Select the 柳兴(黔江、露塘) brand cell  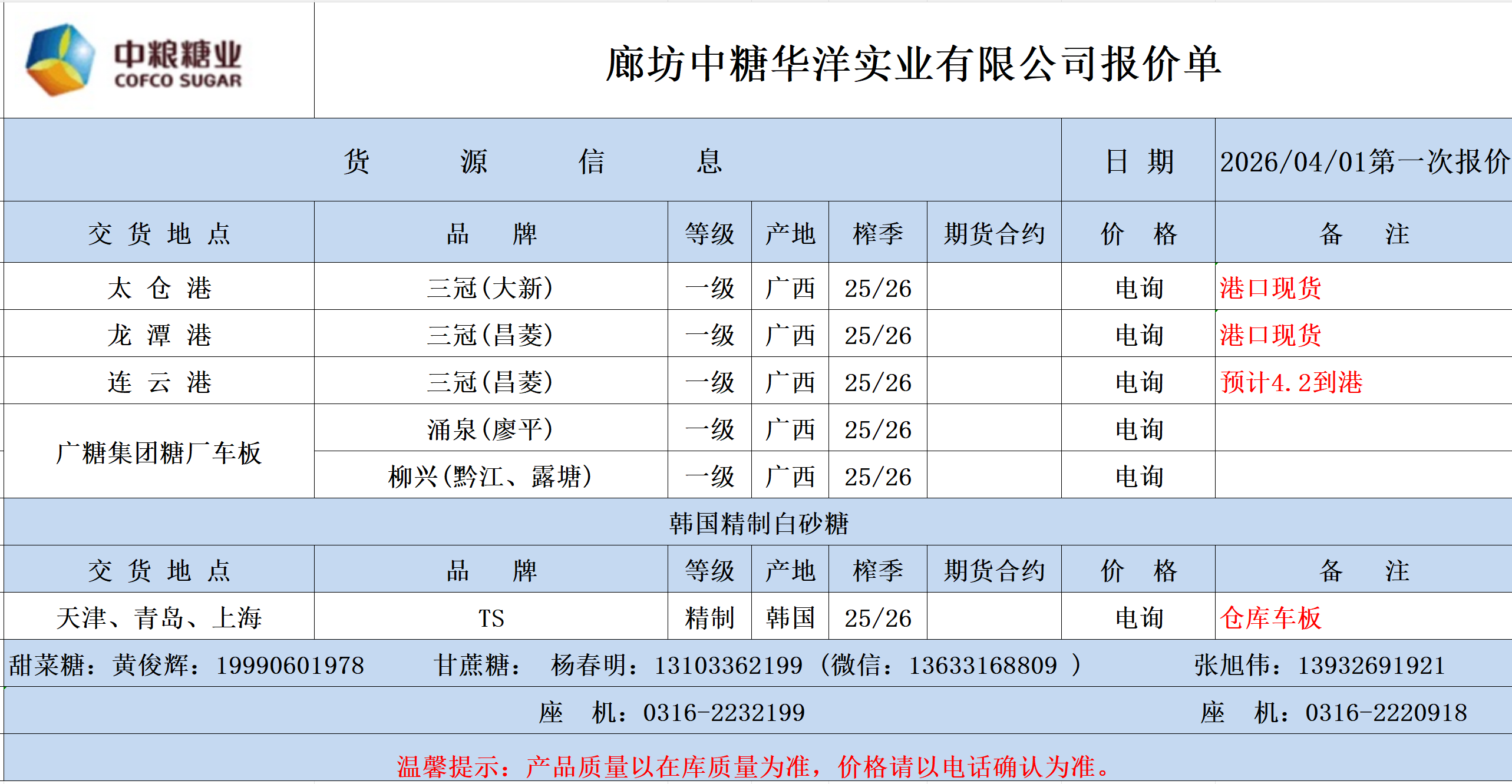coord(491,475)
